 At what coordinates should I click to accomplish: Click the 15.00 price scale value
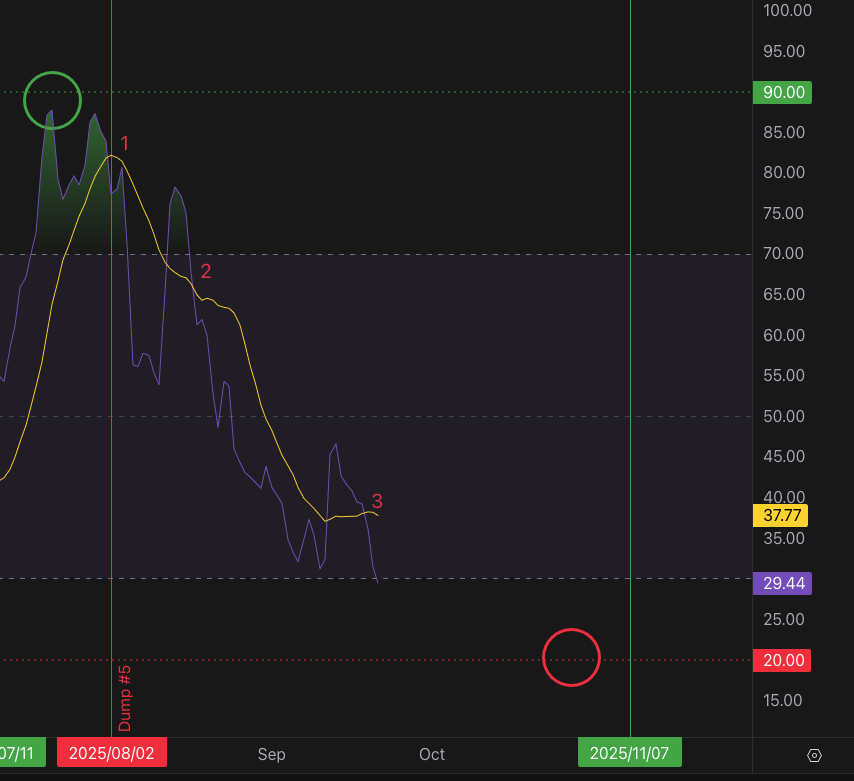coord(783,700)
